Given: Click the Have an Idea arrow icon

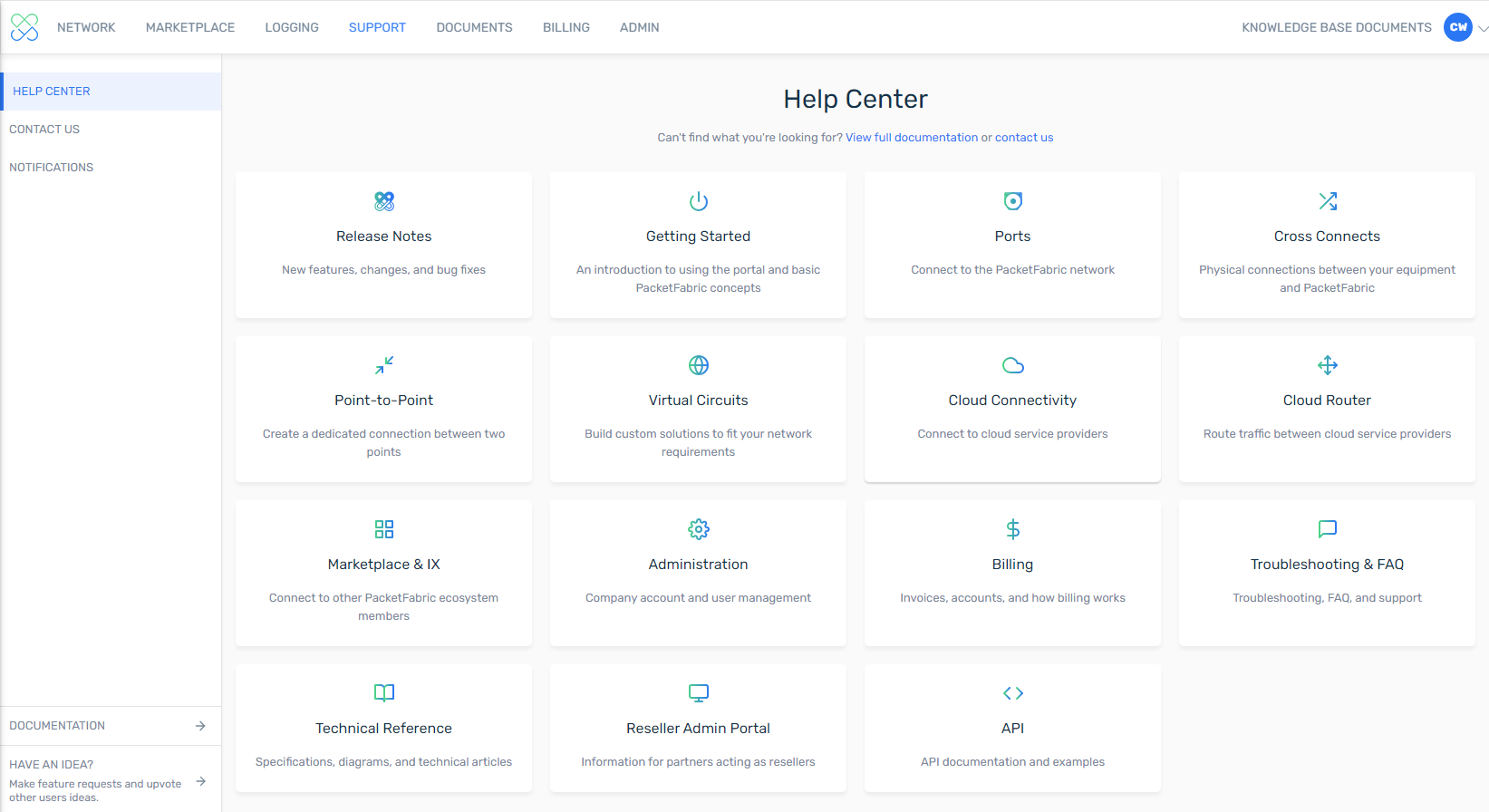Looking at the screenshot, I should (200, 781).
